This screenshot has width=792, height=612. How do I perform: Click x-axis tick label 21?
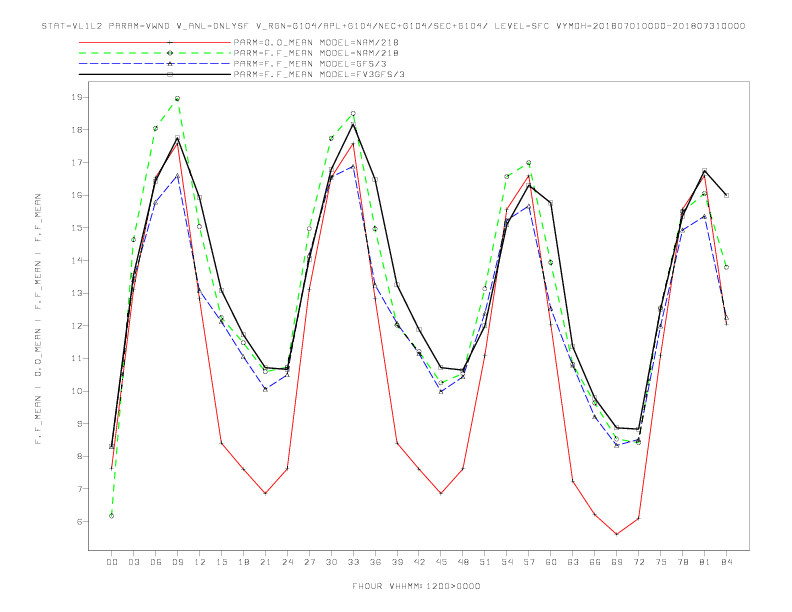[265, 562]
